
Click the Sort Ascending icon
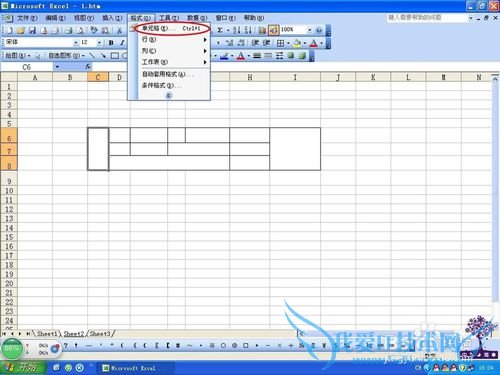(237, 30)
